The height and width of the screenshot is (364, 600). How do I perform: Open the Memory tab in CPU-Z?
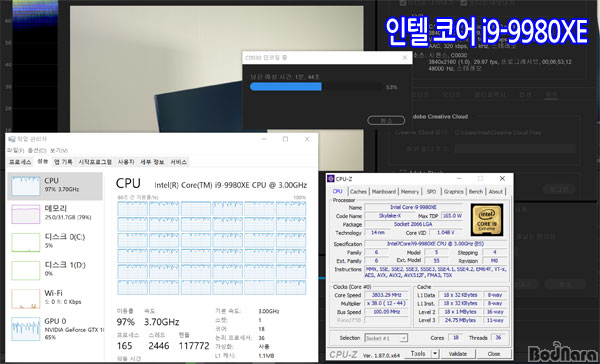(410, 192)
